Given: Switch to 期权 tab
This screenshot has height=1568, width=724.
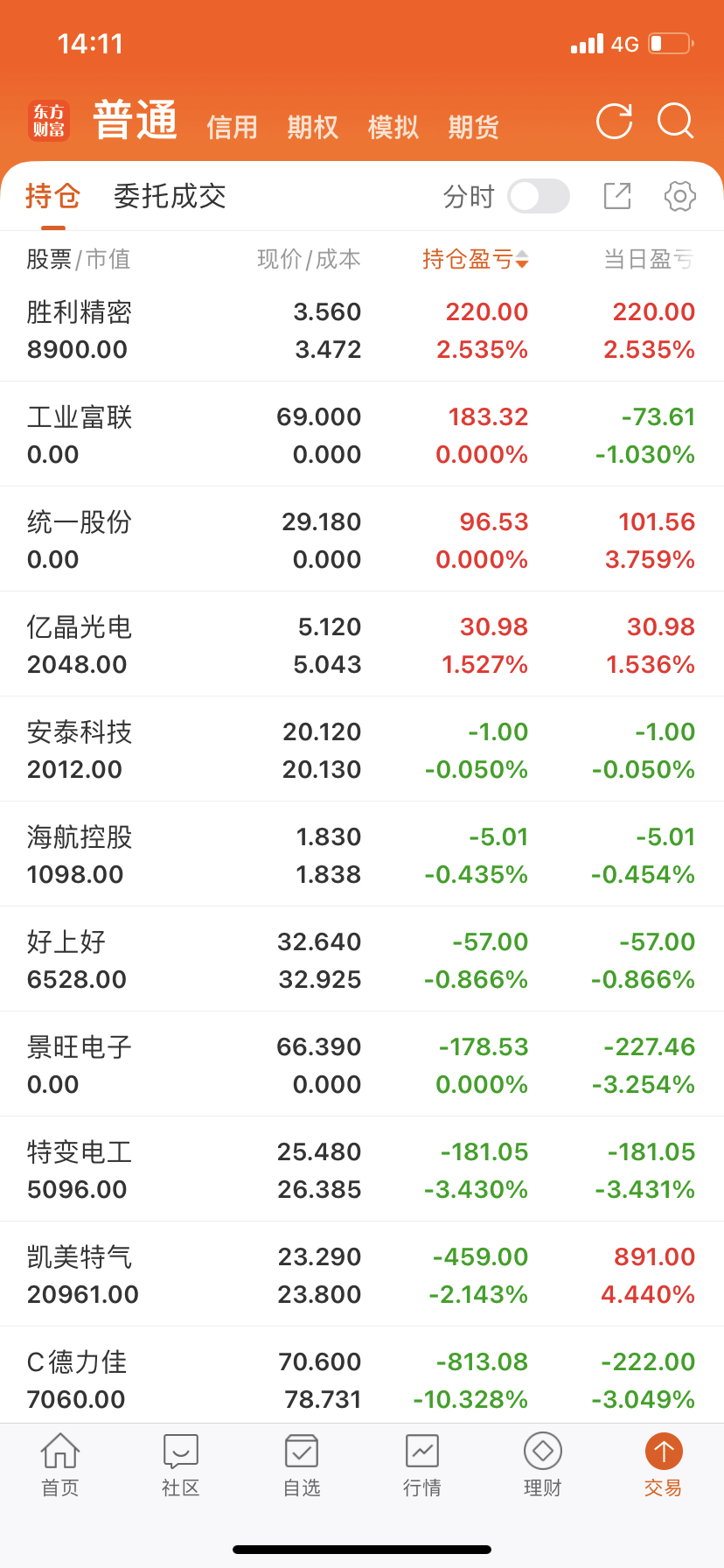Looking at the screenshot, I should 312,128.
